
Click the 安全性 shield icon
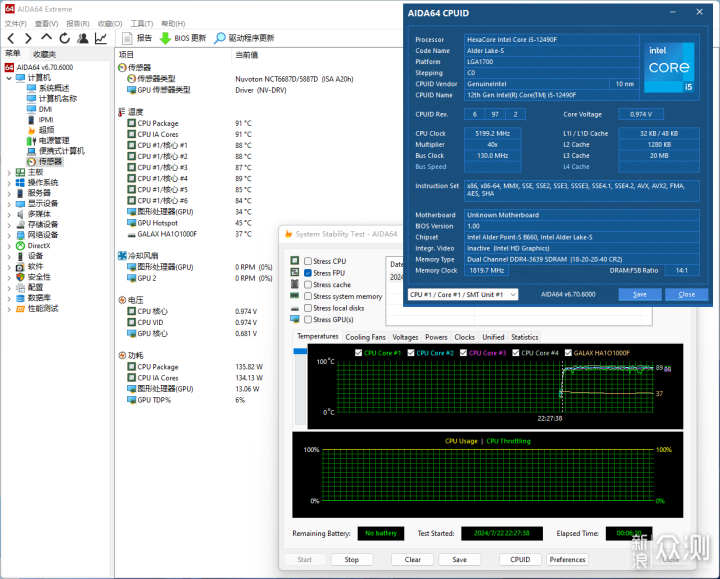(x=20, y=277)
